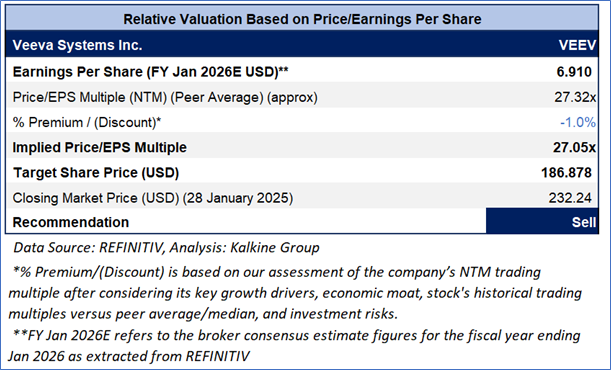Click the Data Source REFINITIV text line
611x370 pixels.
tap(166, 248)
